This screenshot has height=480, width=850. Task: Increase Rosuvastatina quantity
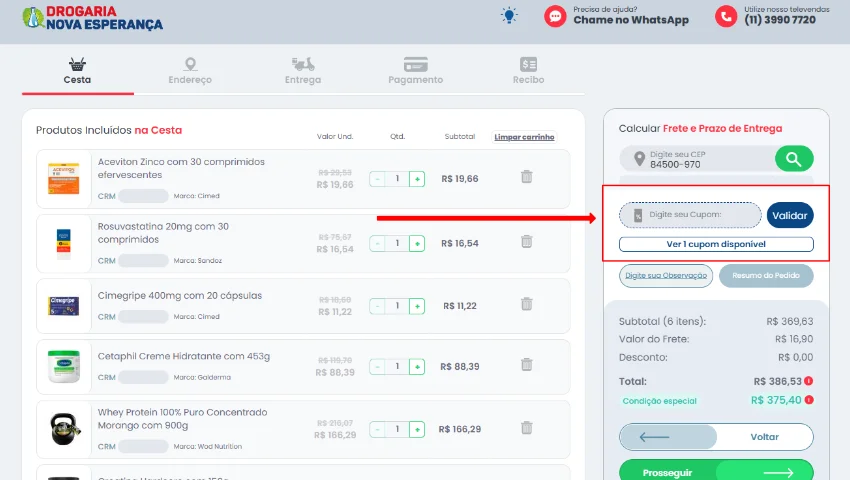point(417,244)
